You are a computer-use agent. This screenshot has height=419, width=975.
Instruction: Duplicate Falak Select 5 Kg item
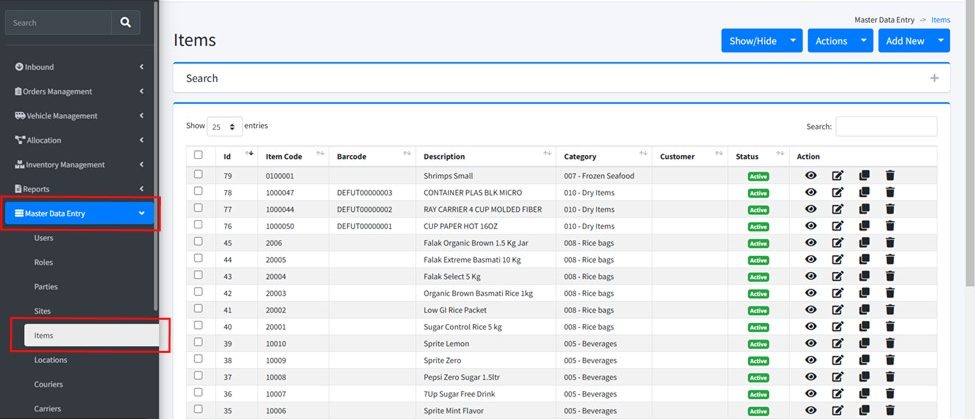pyautogui.click(x=864, y=276)
